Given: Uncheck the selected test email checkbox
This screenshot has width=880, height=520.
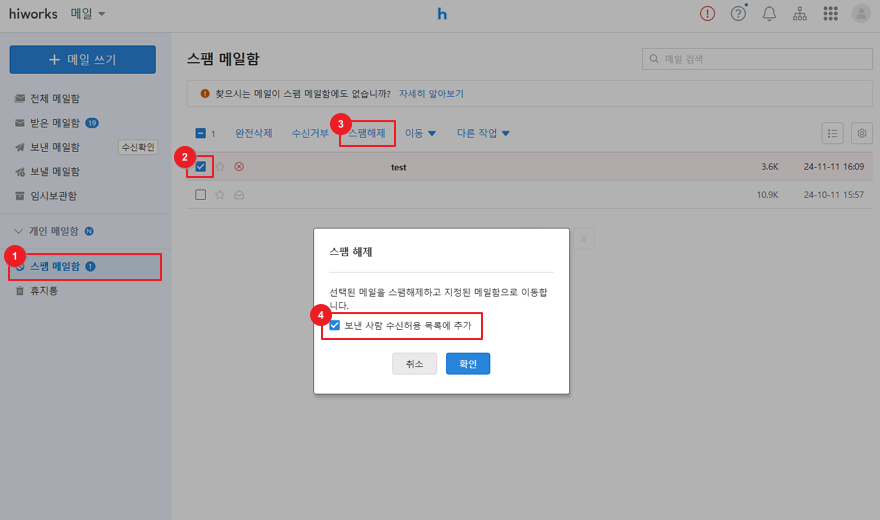Looking at the screenshot, I should pos(201,166).
